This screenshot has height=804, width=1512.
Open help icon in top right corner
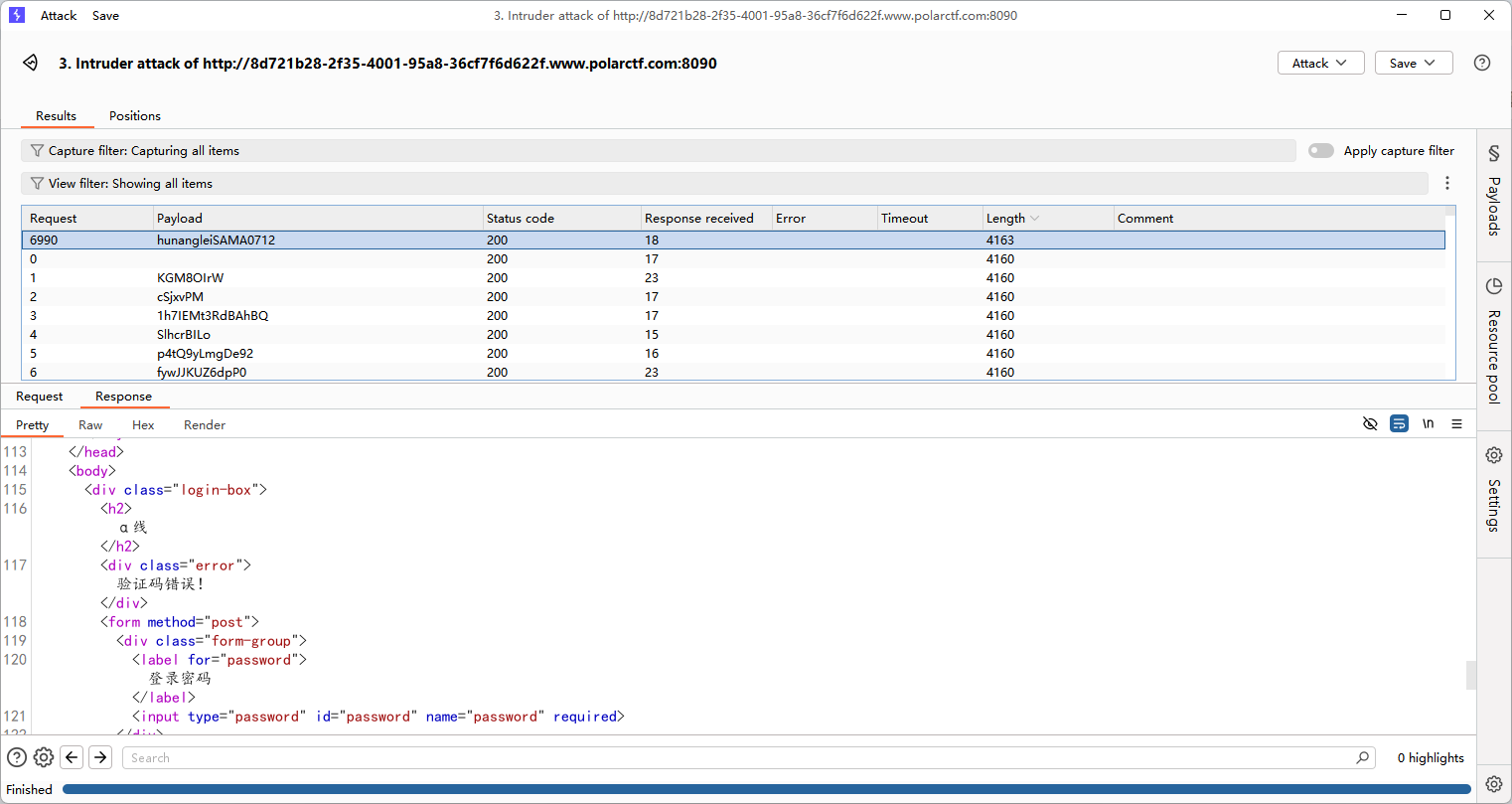tap(1481, 63)
